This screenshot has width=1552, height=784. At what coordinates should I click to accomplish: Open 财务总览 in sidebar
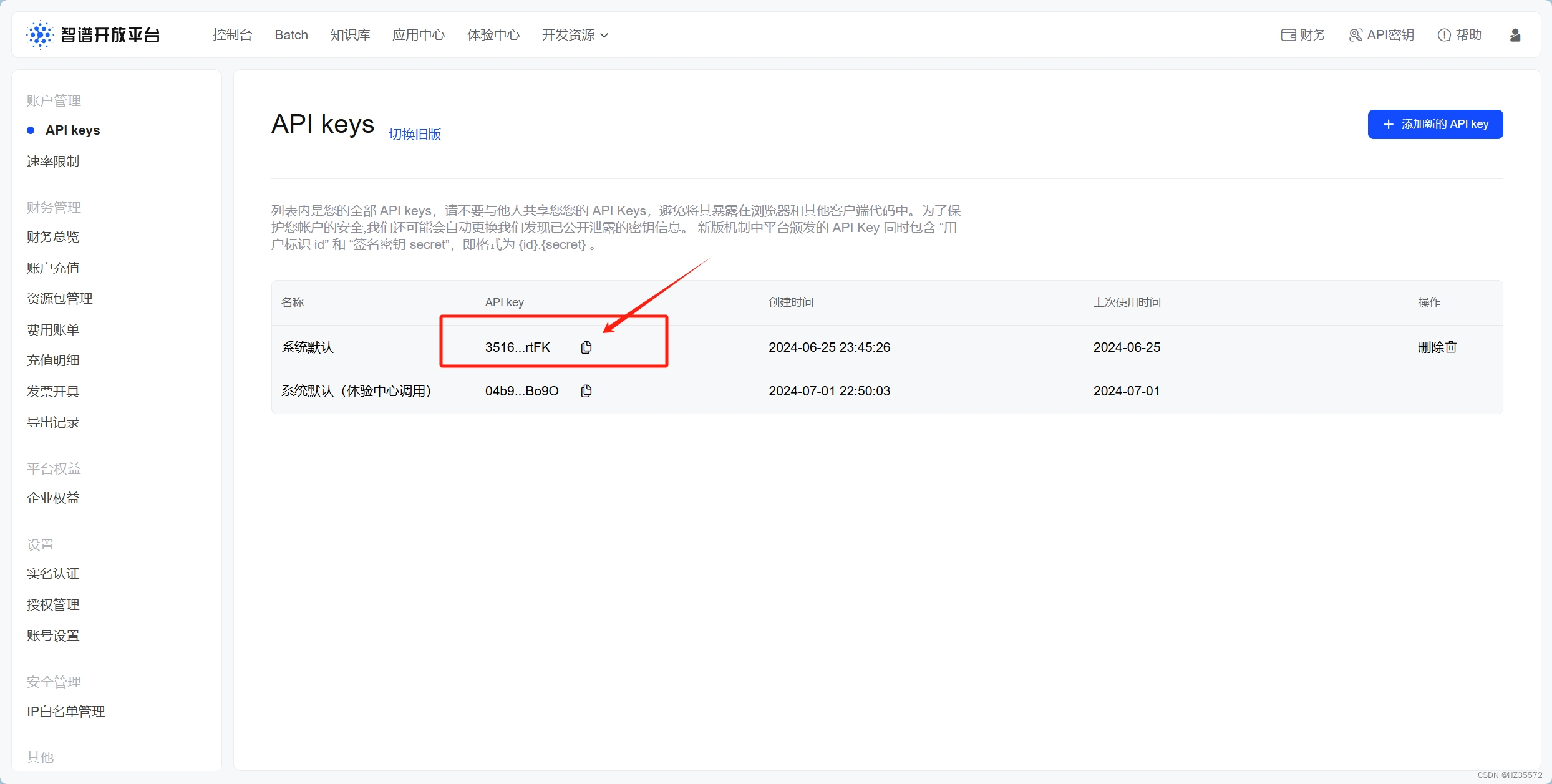click(x=53, y=237)
